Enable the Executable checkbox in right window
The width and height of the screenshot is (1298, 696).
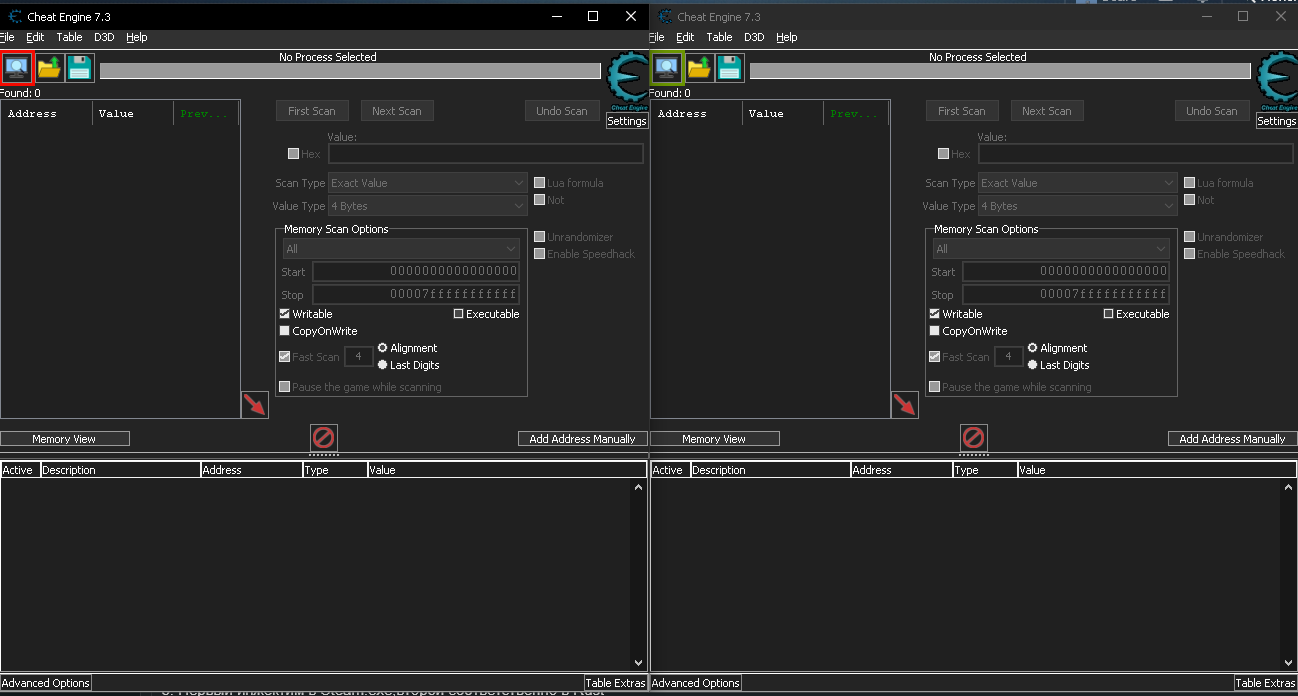click(x=1109, y=314)
